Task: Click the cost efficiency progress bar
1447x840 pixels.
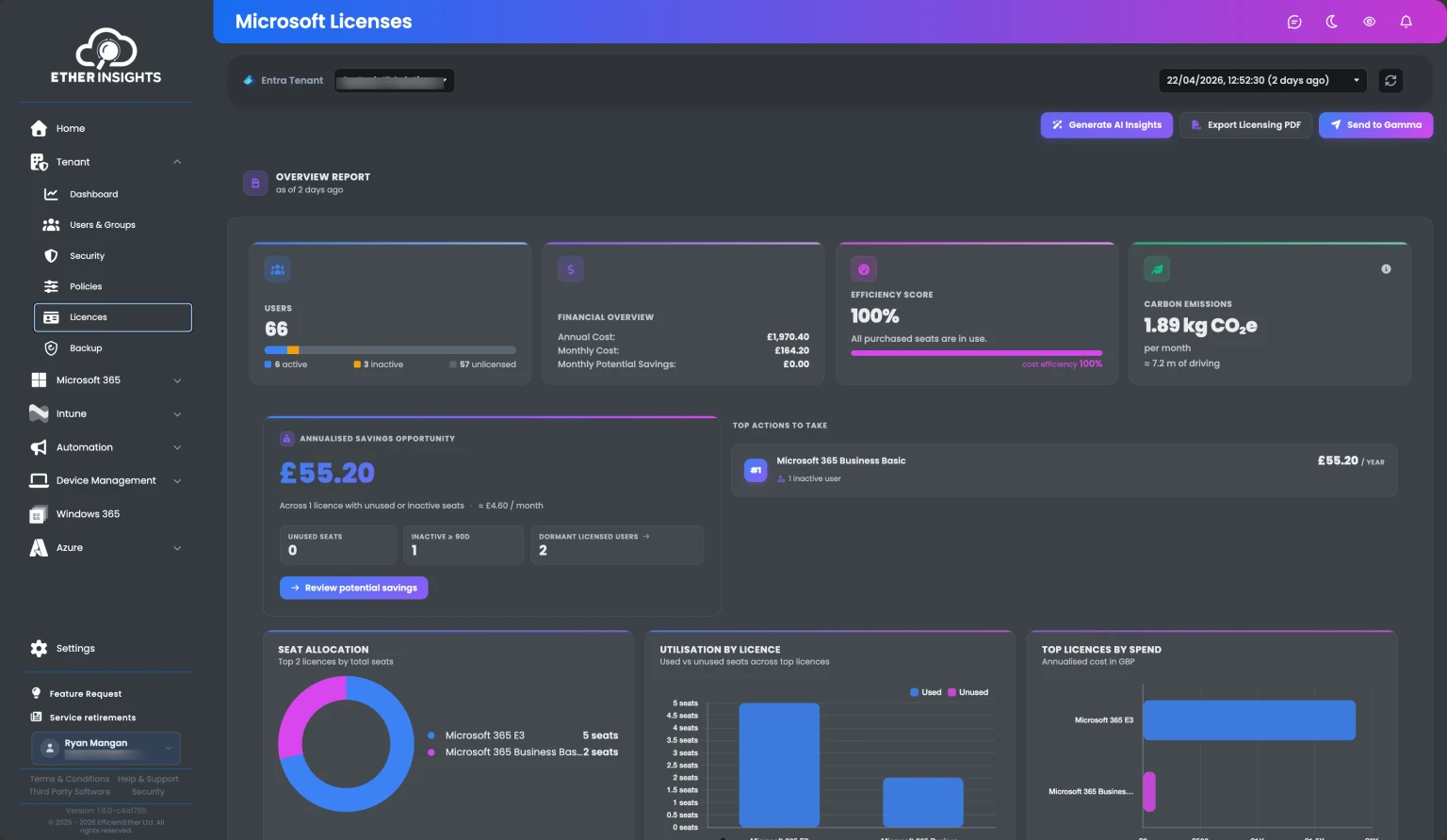Action: pyautogui.click(x=976, y=353)
